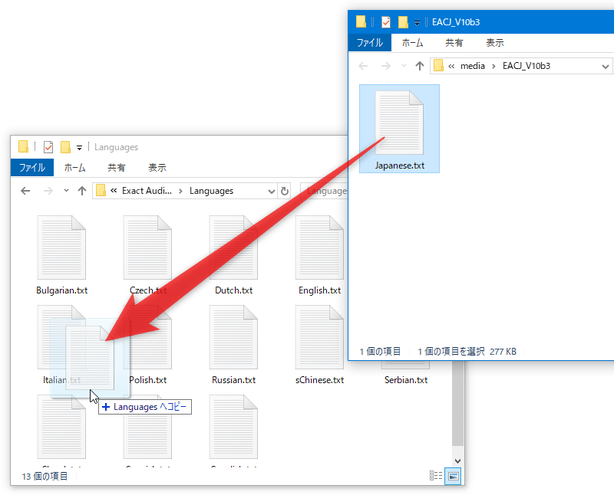Screen dimensions: 614x495
Task: Go forward in EACJ_V10b3 window
Action: tap(386, 66)
